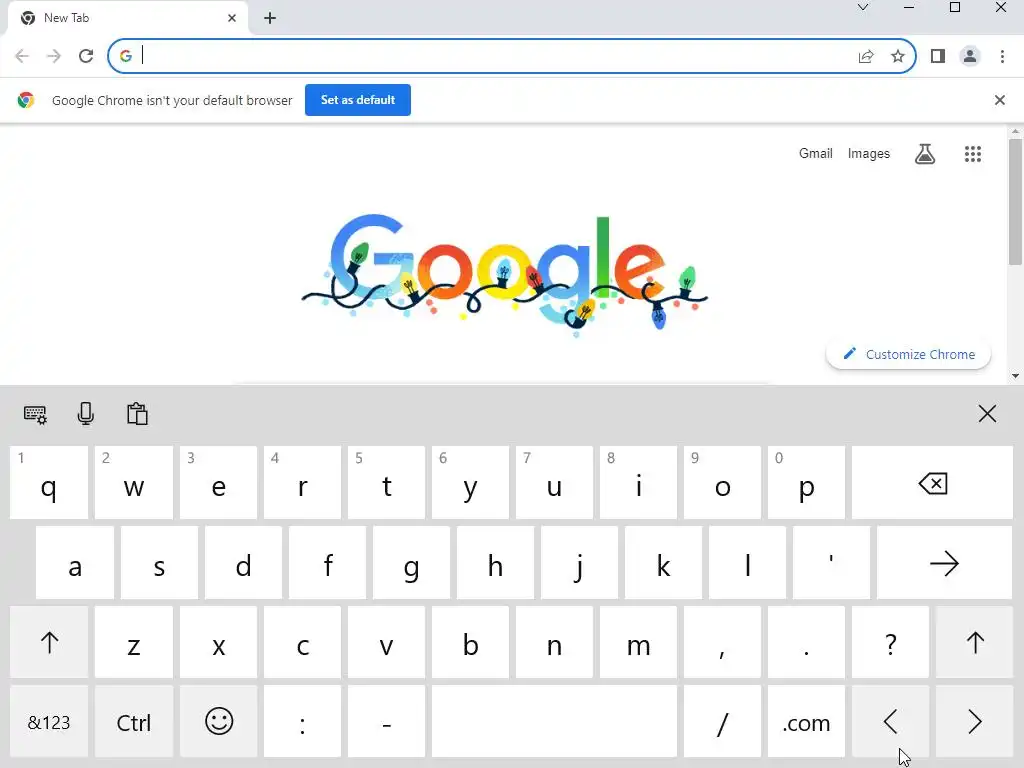Click the page's vertical scrollbar thumb
This screenshot has width=1024, height=768.
click(x=1015, y=201)
